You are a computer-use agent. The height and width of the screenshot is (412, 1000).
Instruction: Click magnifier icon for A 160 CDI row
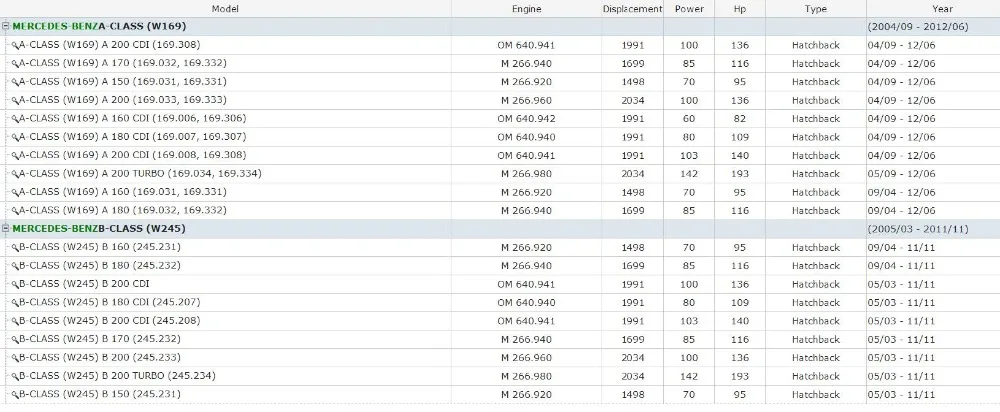(x=15, y=119)
